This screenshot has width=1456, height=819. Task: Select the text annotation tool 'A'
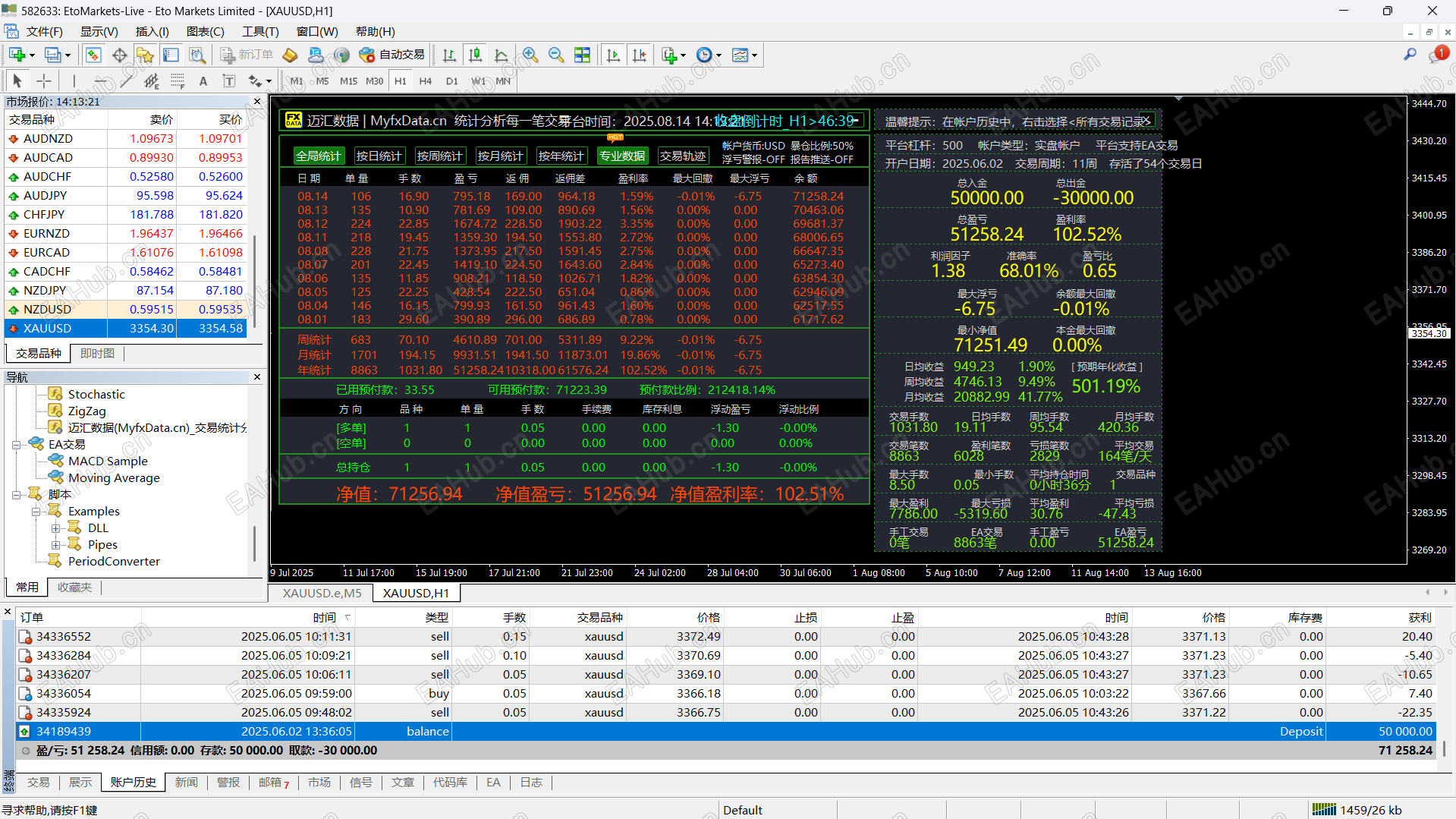203,80
